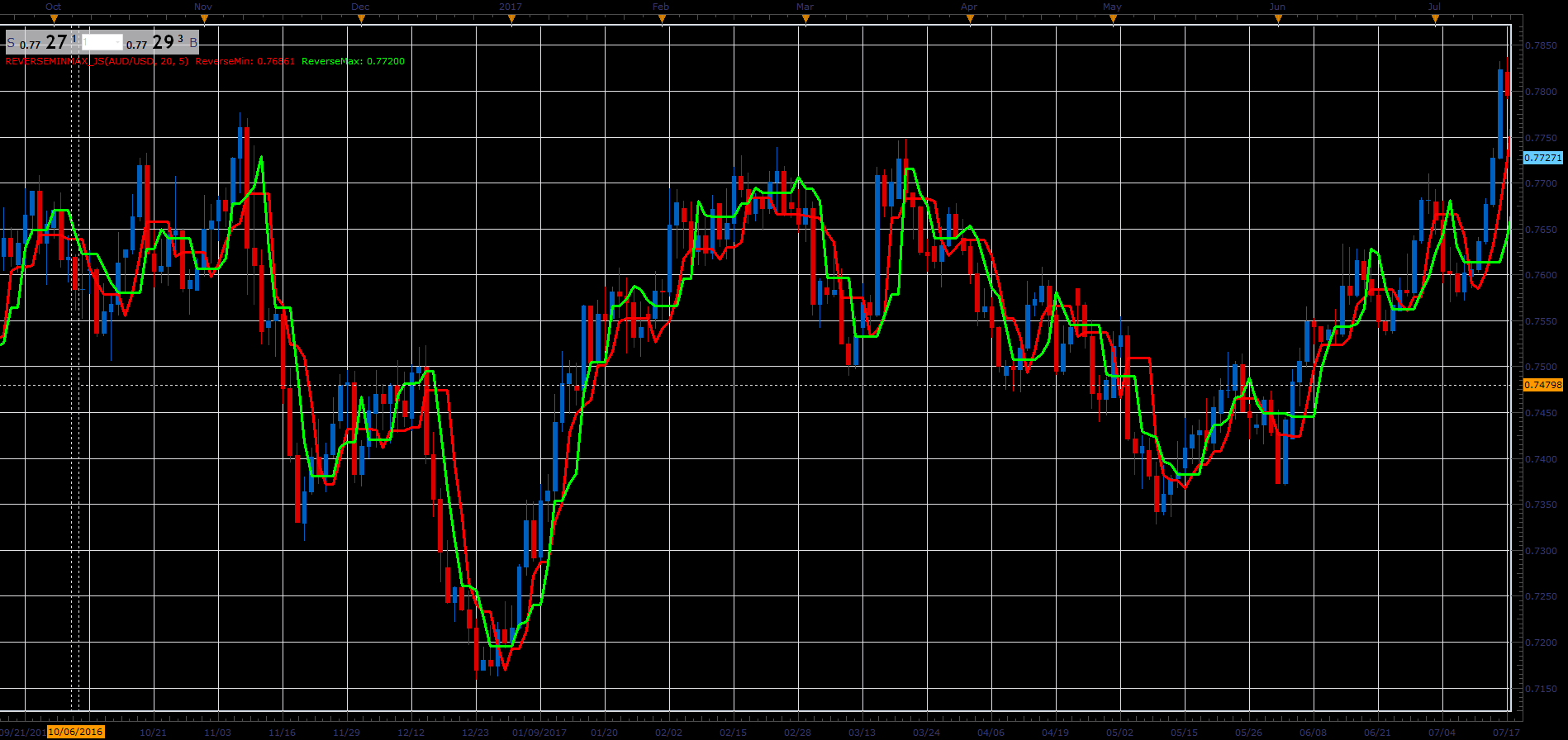This screenshot has width=1568, height=740.
Task: Click the 03/13 date axis label
Action: coord(862,733)
